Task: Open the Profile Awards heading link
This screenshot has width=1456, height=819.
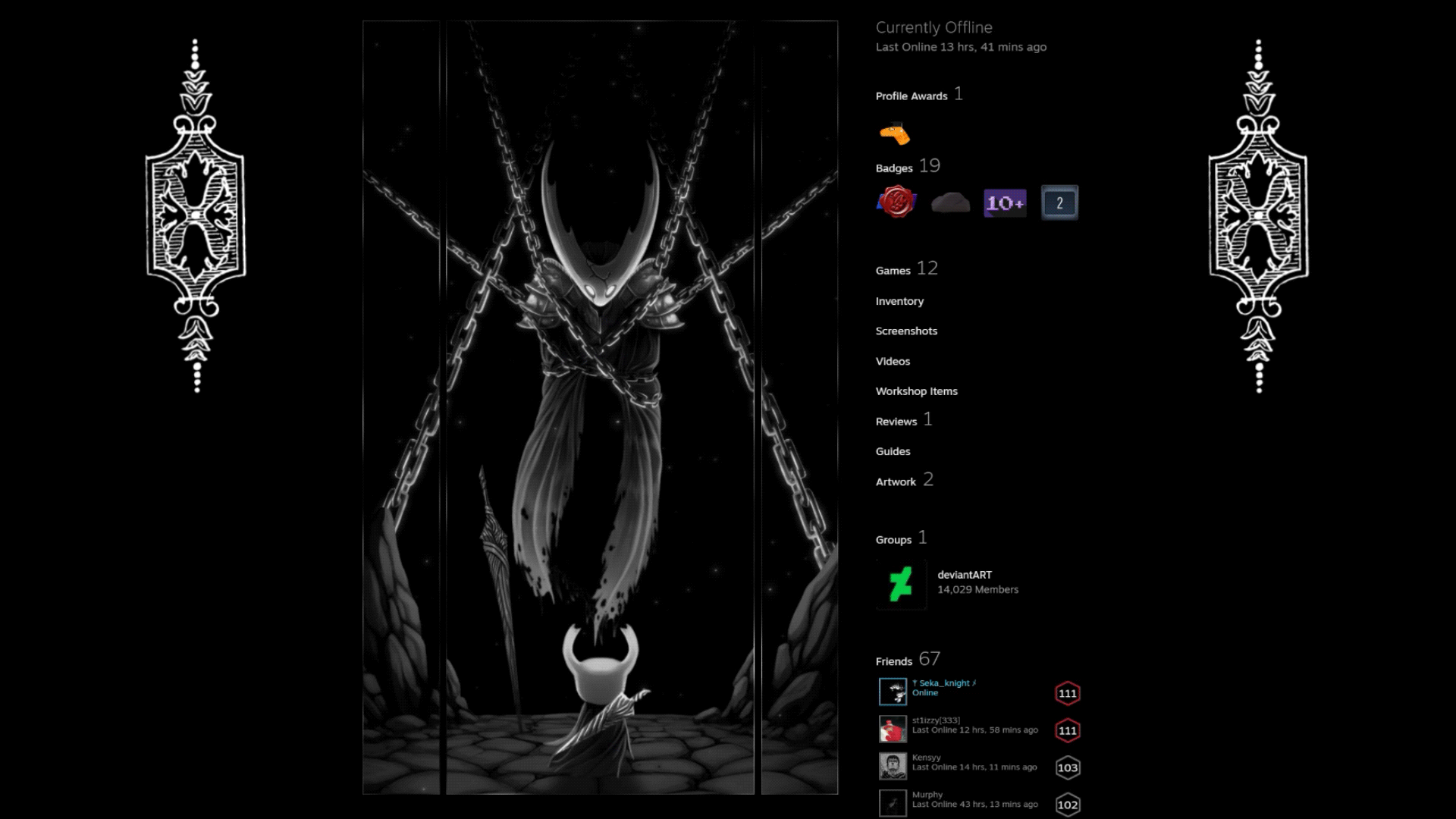Action: tap(911, 96)
